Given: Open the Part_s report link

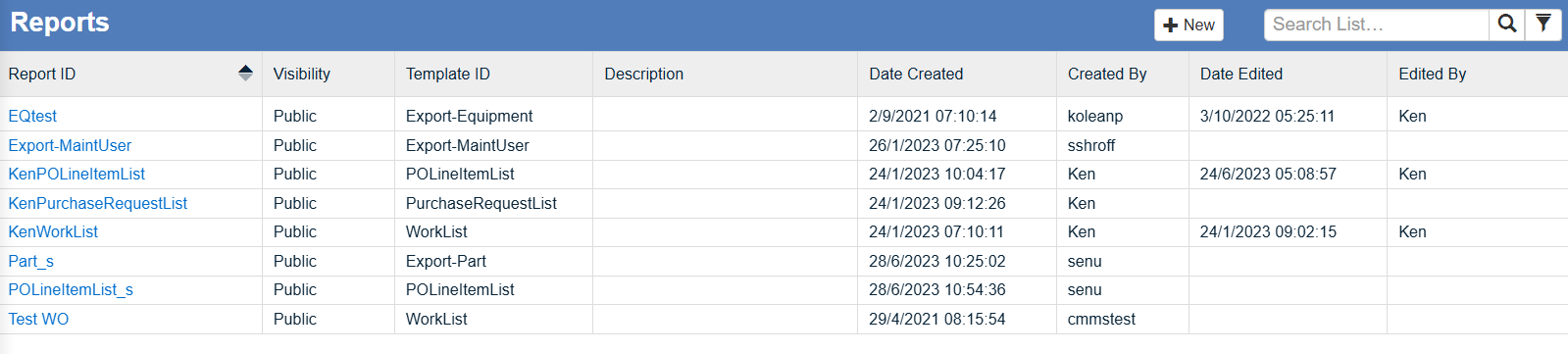Looking at the screenshot, I should (30, 261).
